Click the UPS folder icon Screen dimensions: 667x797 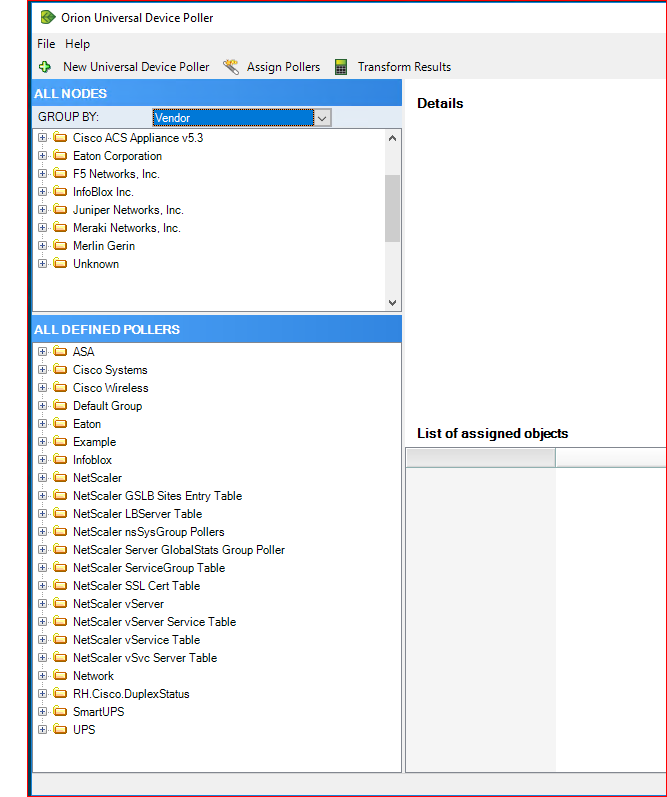[x=60, y=729]
